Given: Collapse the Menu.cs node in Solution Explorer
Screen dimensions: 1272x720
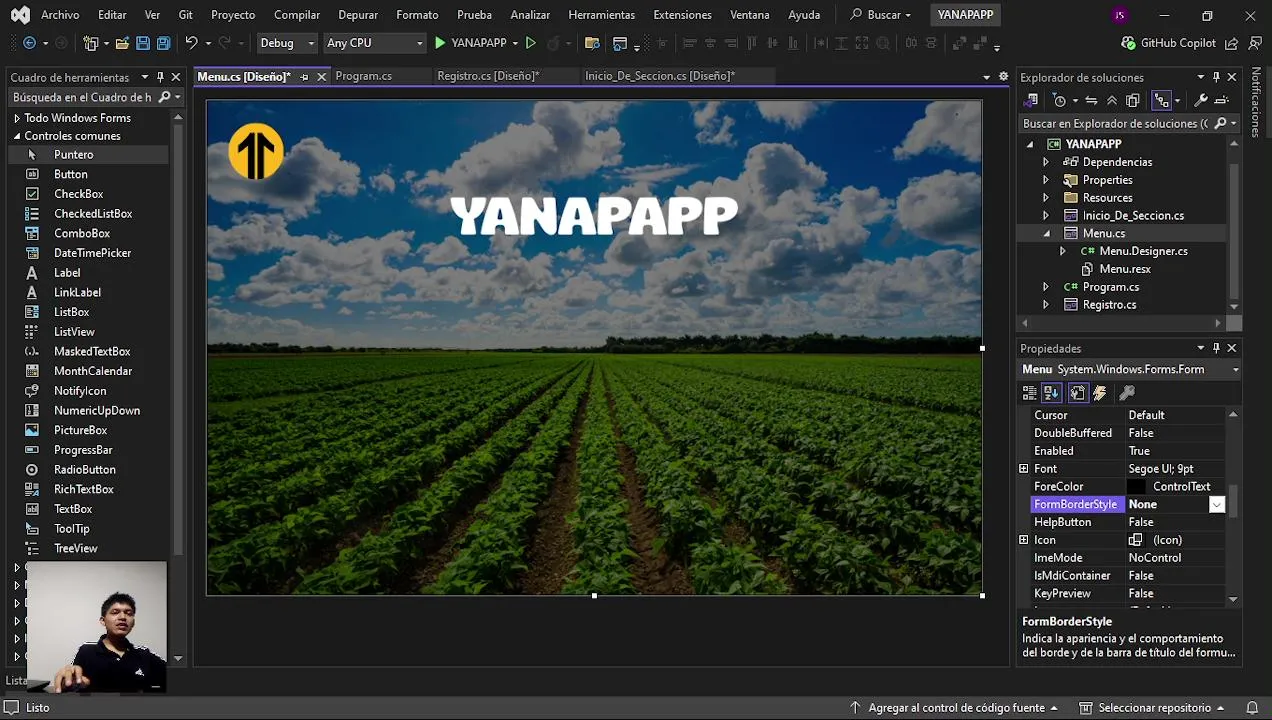Looking at the screenshot, I should [x=1046, y=234].
